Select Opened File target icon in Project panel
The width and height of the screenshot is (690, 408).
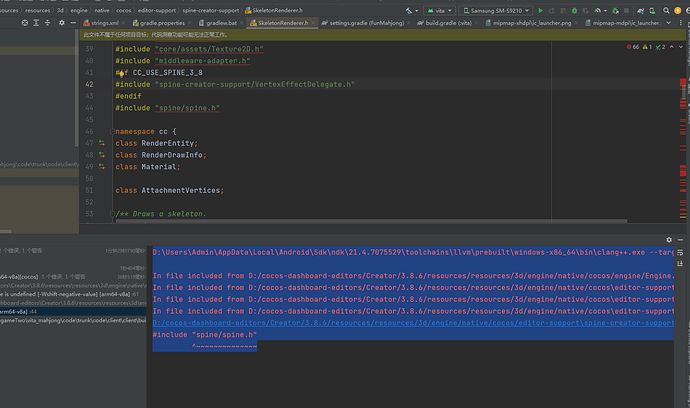(25, 23)
